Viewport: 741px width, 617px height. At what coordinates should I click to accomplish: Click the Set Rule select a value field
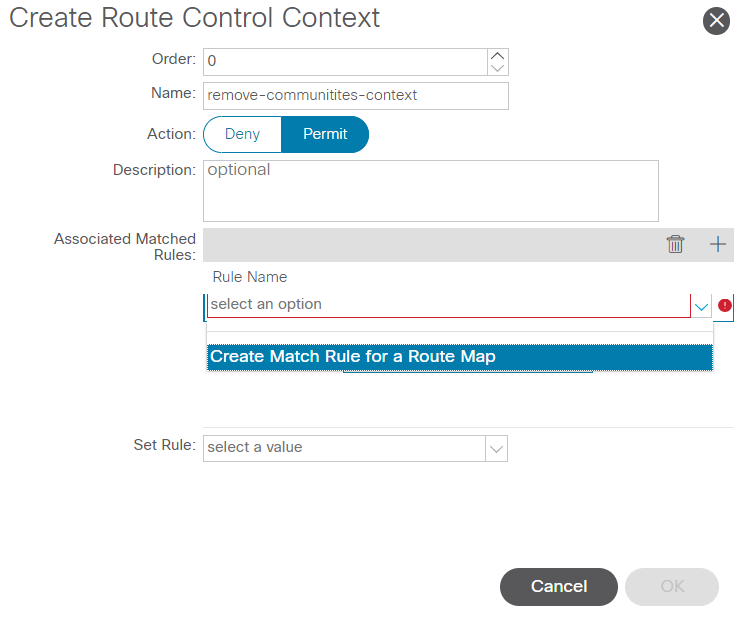tap(344, 448)
